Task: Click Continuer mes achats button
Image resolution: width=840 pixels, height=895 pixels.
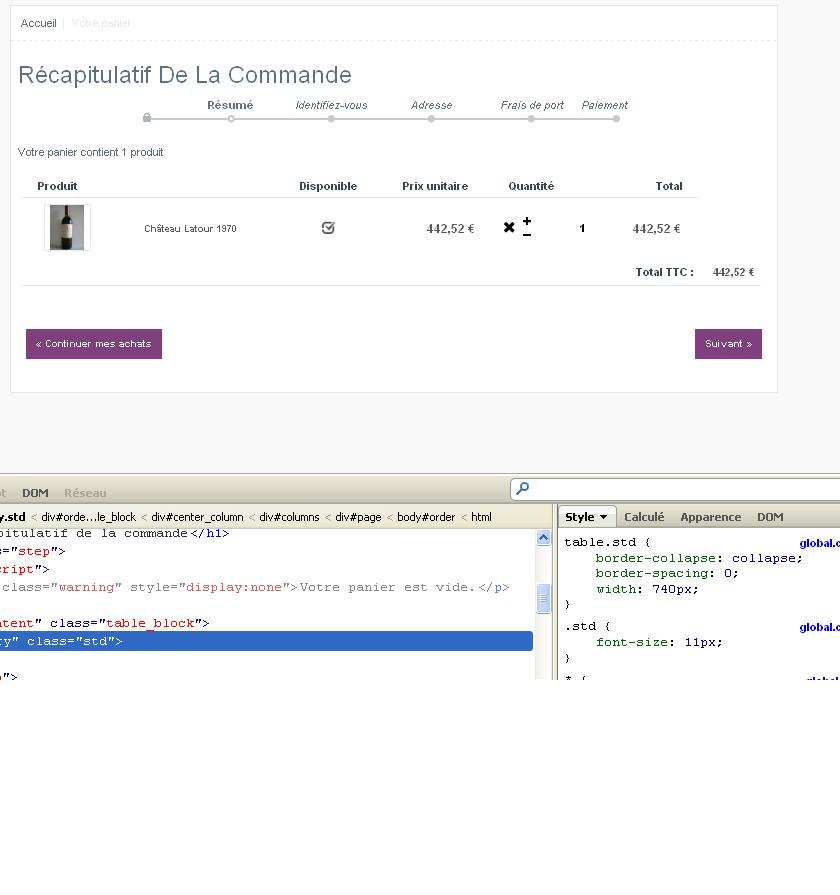Action: 94,344
